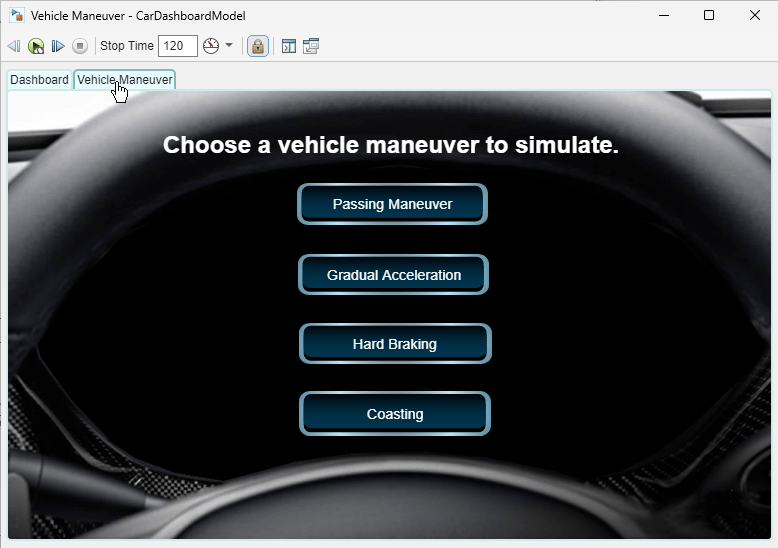
Task: Toggle the padlock lock button
Action: (258, 46)
